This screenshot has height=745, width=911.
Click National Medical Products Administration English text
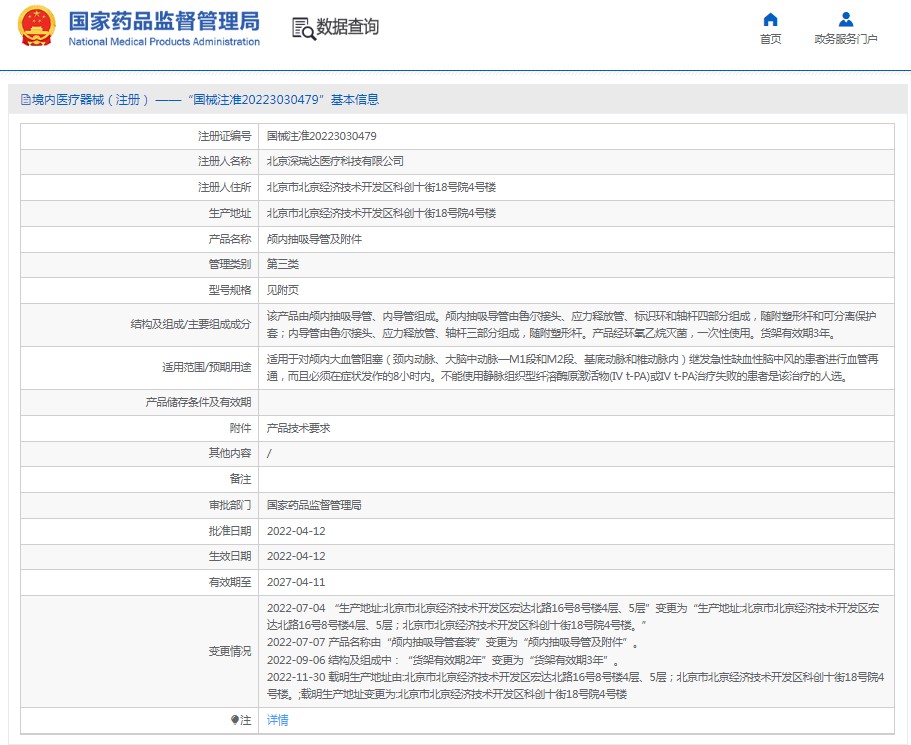(x=163, y=42)
